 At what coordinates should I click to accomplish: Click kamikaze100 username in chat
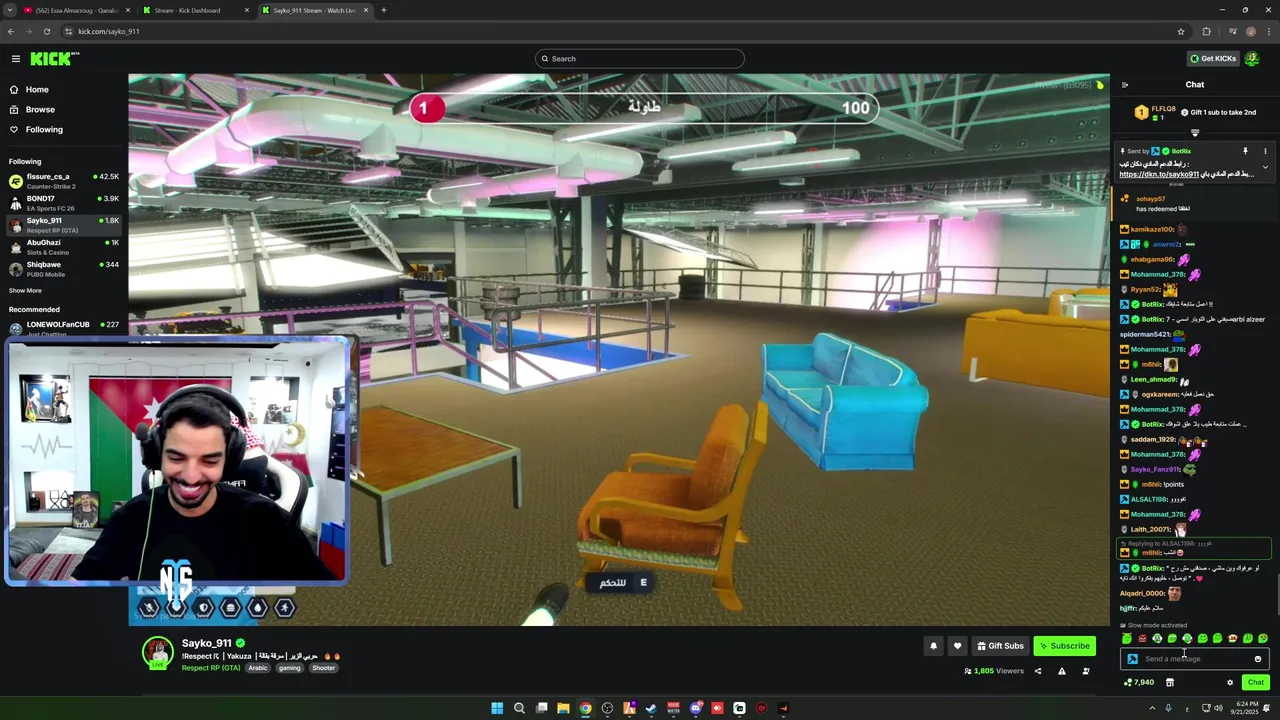1152,229
